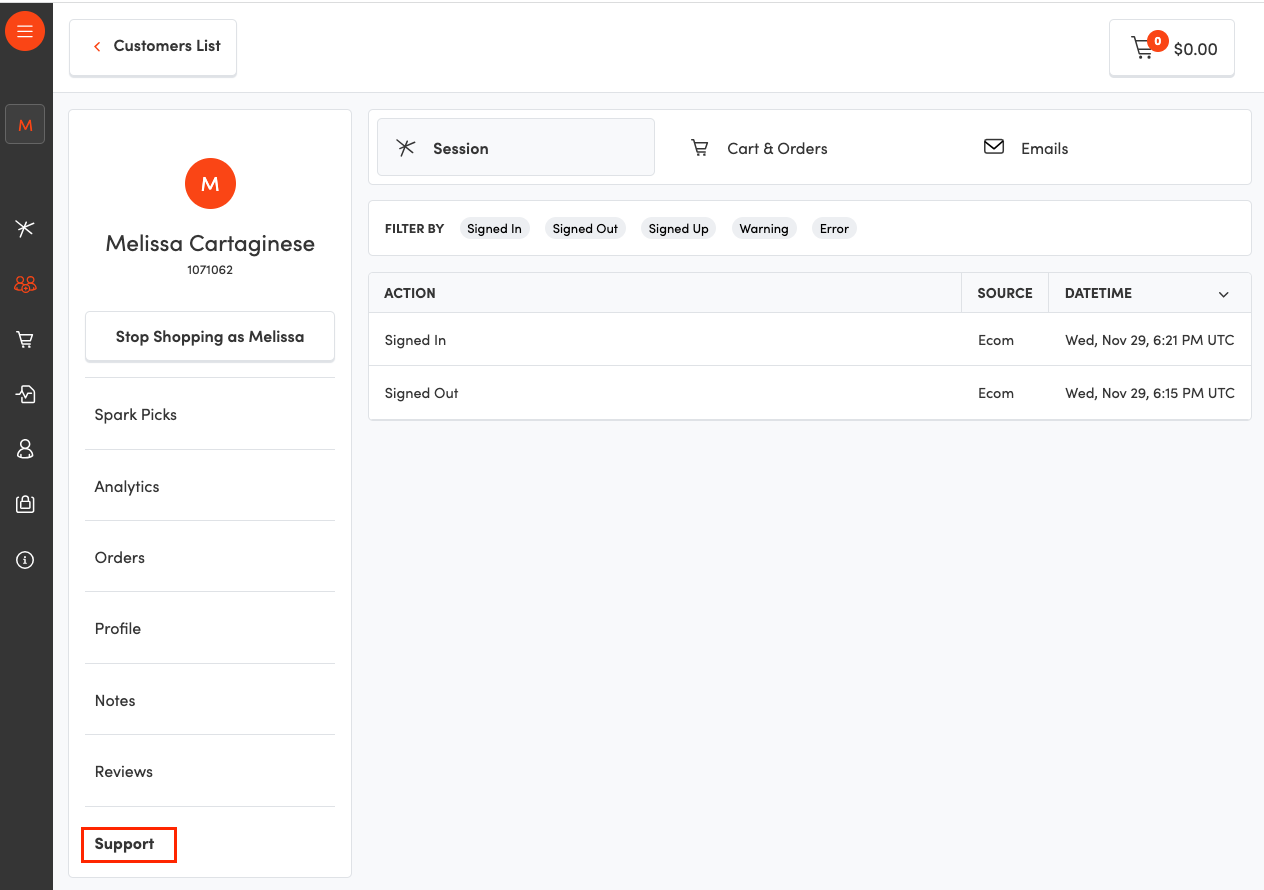This screenshot has width=1264, height=890.
Task: Go back to Customers List
Action: pos(153,47)
